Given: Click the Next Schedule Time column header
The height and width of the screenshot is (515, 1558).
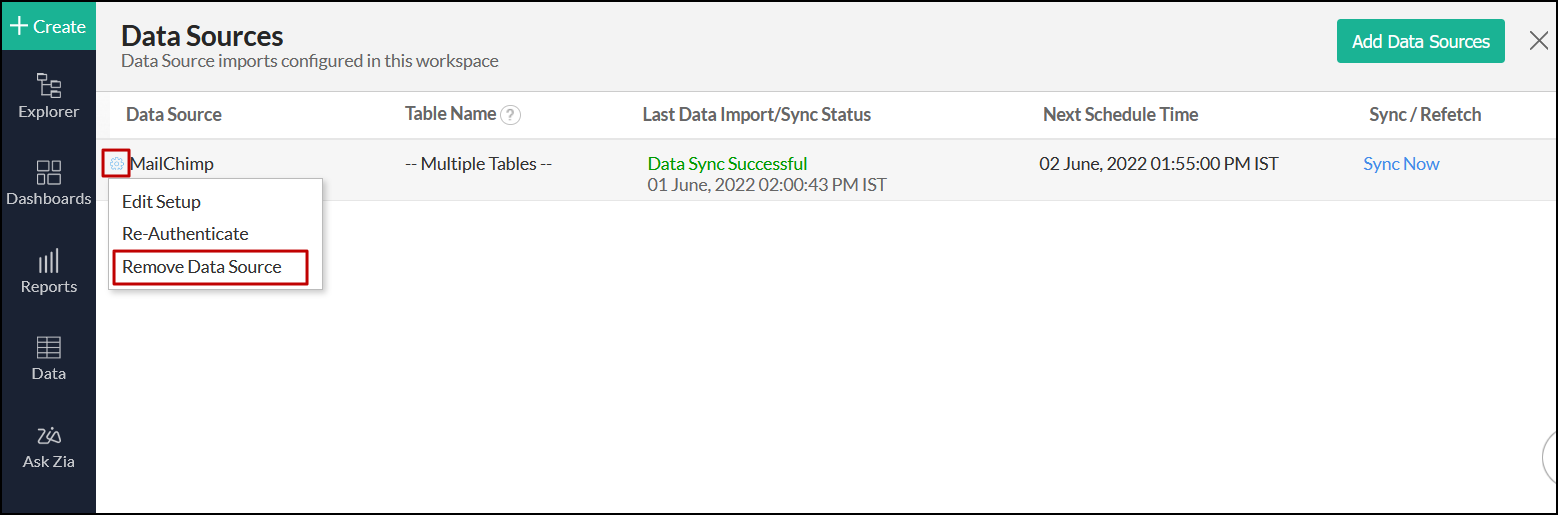Looking at the screenshot, I should pyautogui.click(x=1120, y=115).
